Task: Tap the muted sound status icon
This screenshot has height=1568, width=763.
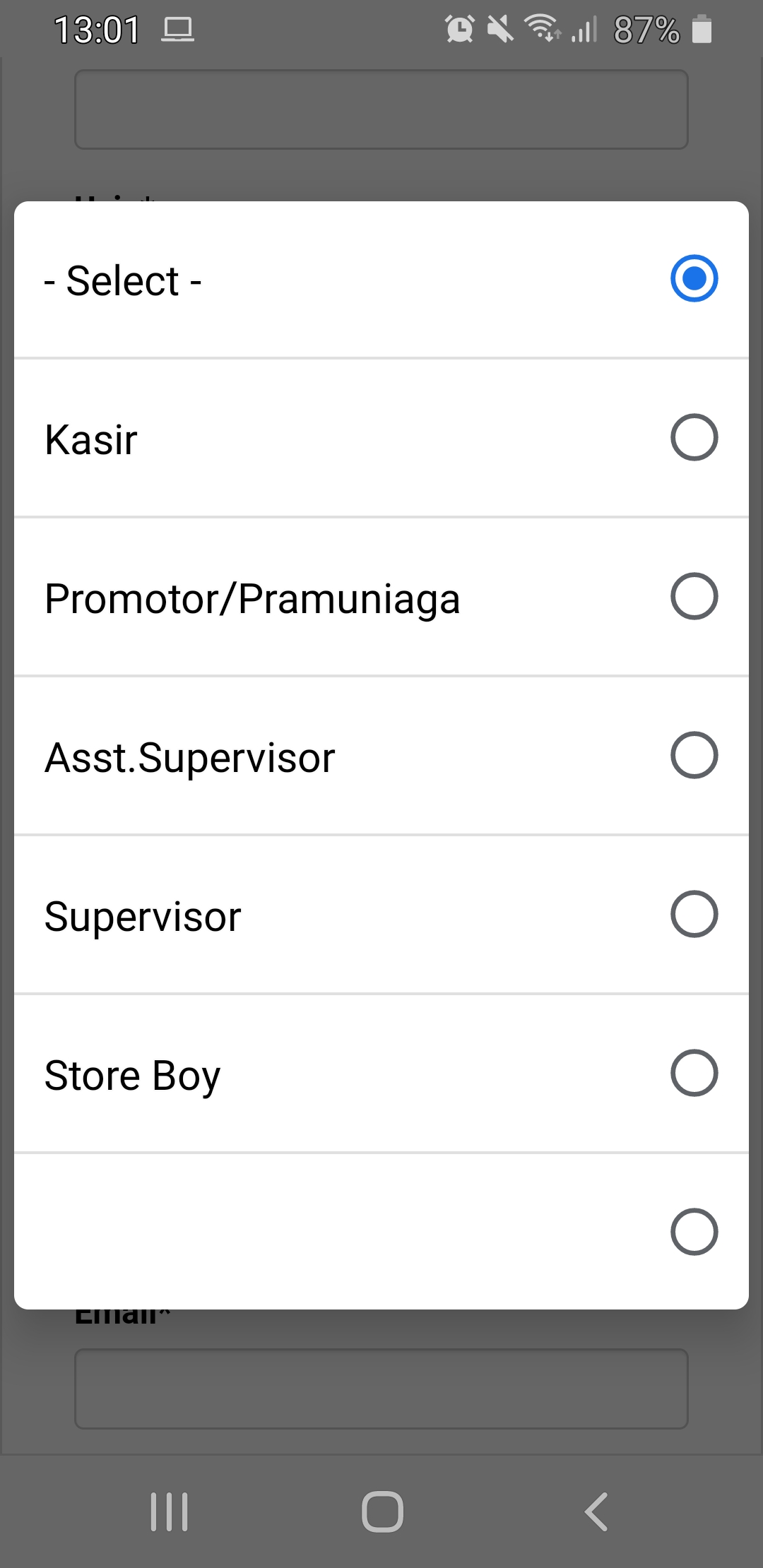Action: [500, 30]
